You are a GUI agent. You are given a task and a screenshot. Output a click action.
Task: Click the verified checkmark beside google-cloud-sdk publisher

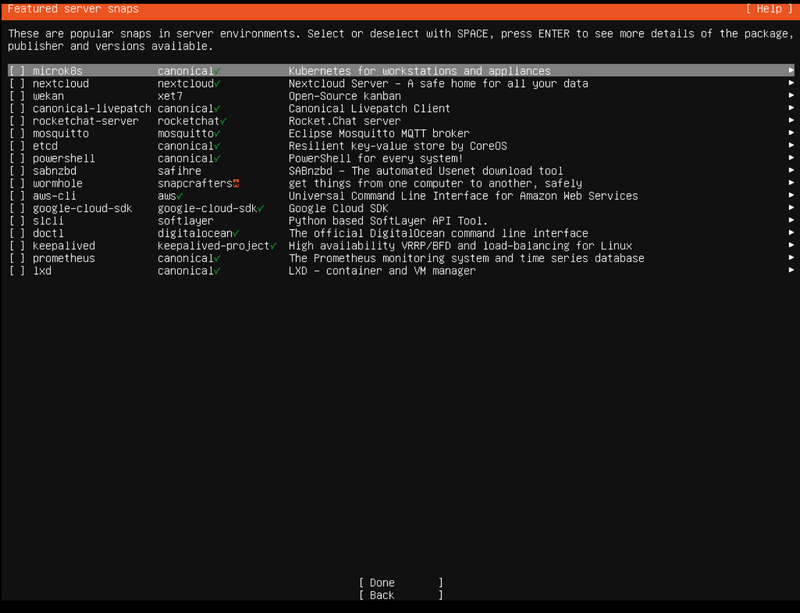pos(261,209)
